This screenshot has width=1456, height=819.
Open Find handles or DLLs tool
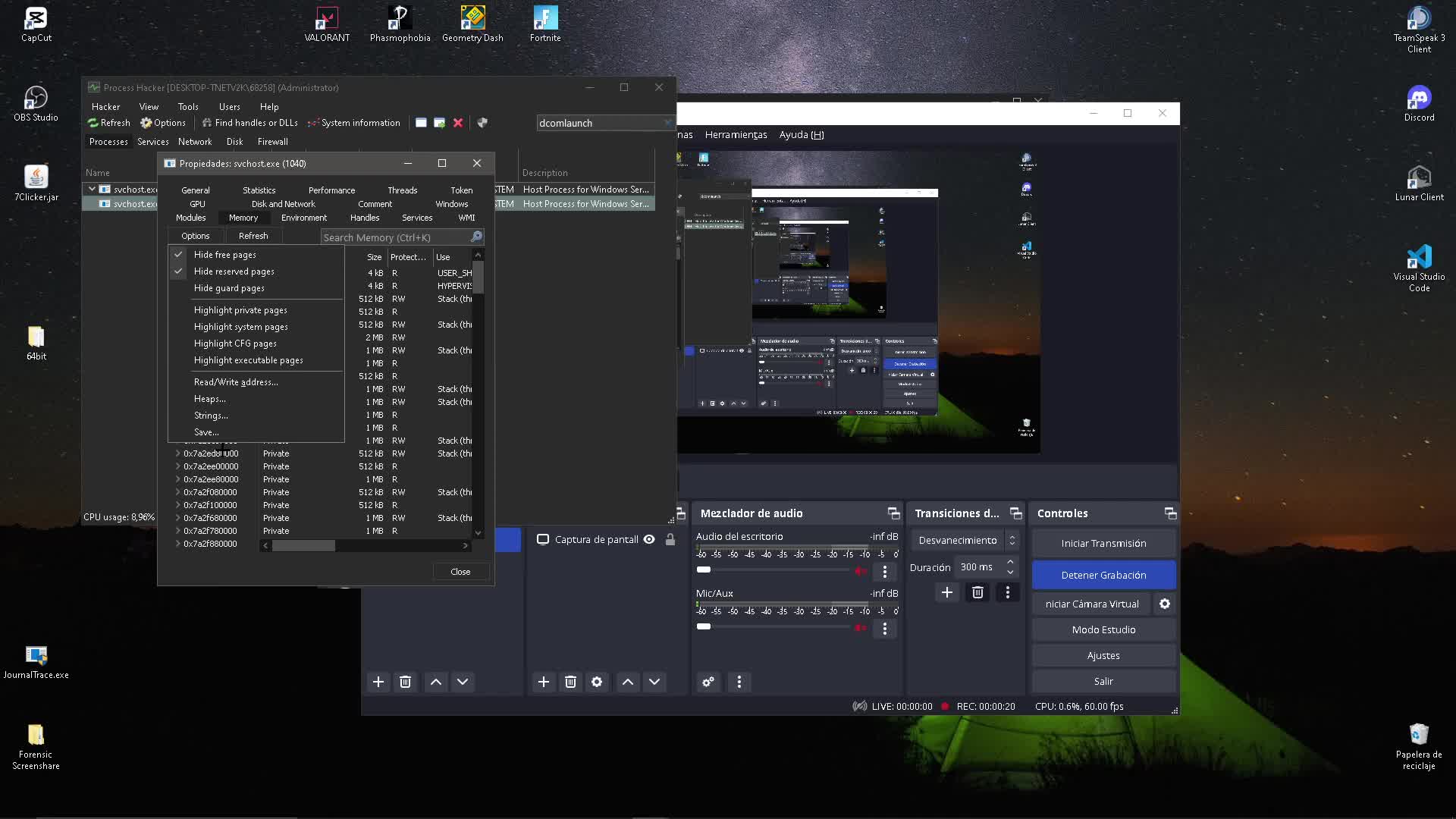249,123
